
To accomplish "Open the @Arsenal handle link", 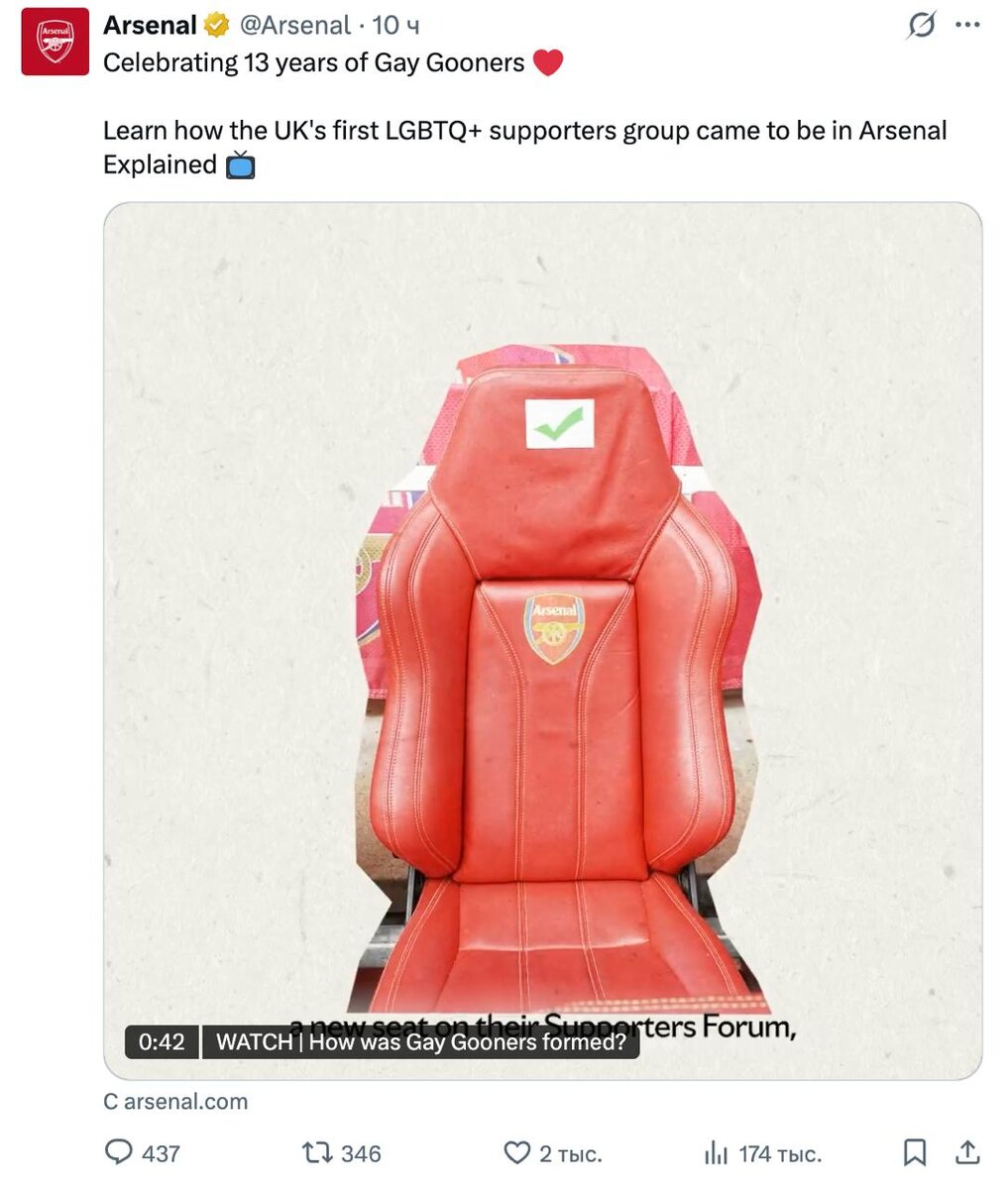I will coord(294,26).
